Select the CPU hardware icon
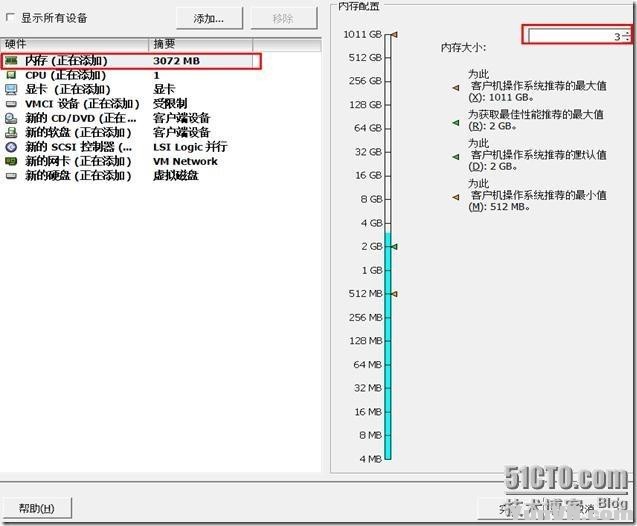This screenshot has width=637, height=526. (11, 75)
